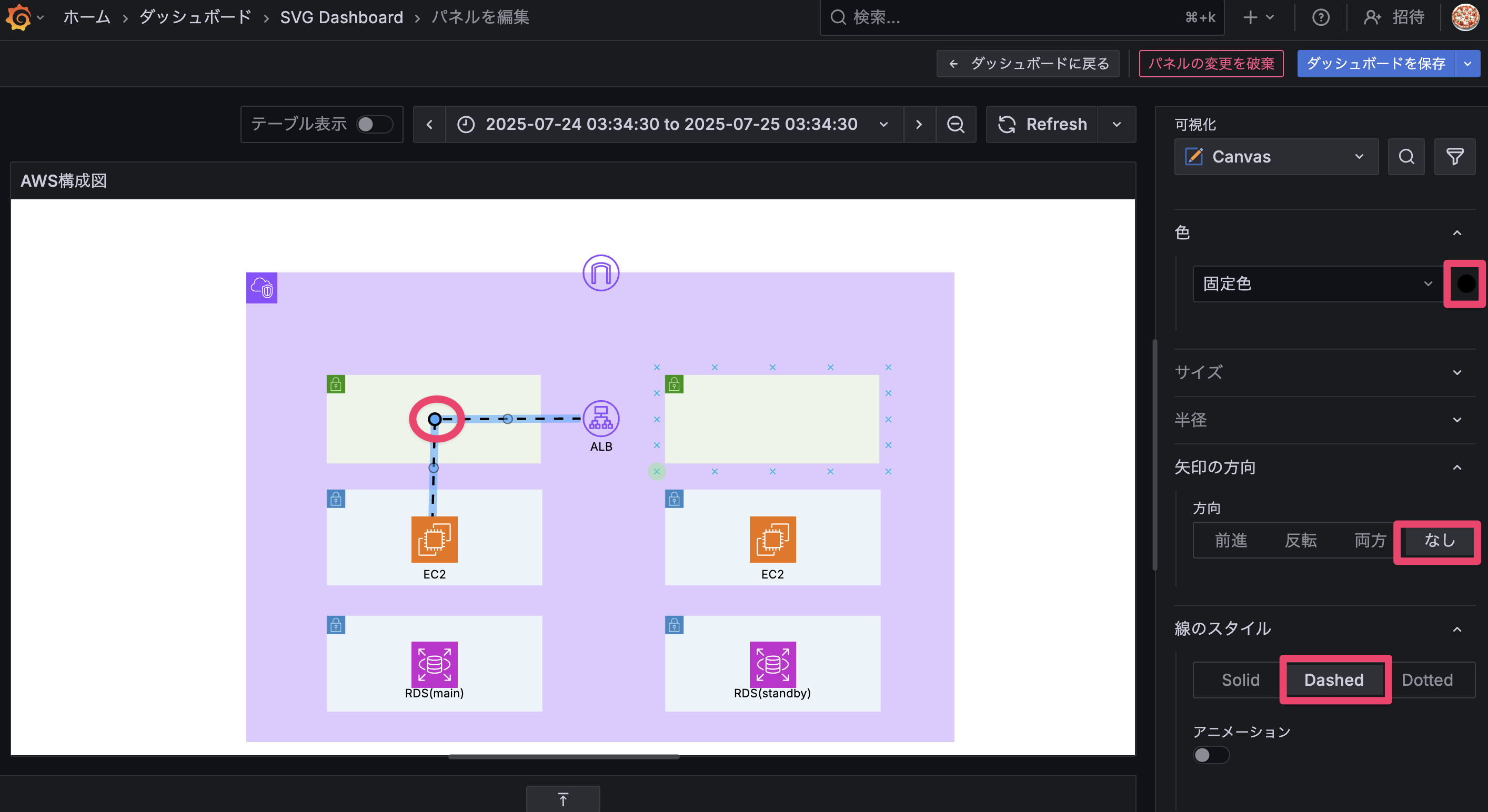Click the blue lock icon above left EC2
This screenshot has width=1488, height=812.
336,499
